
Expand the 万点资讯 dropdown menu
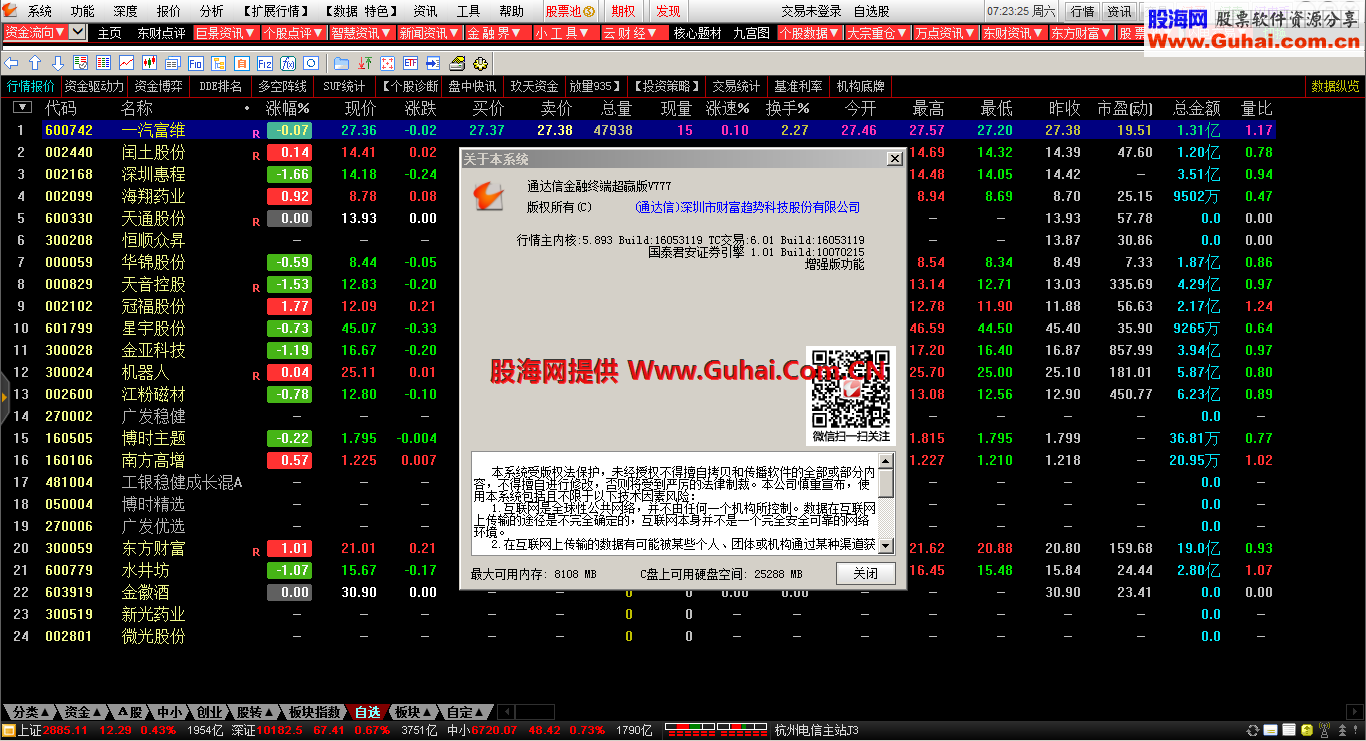[x=945, y=33]
